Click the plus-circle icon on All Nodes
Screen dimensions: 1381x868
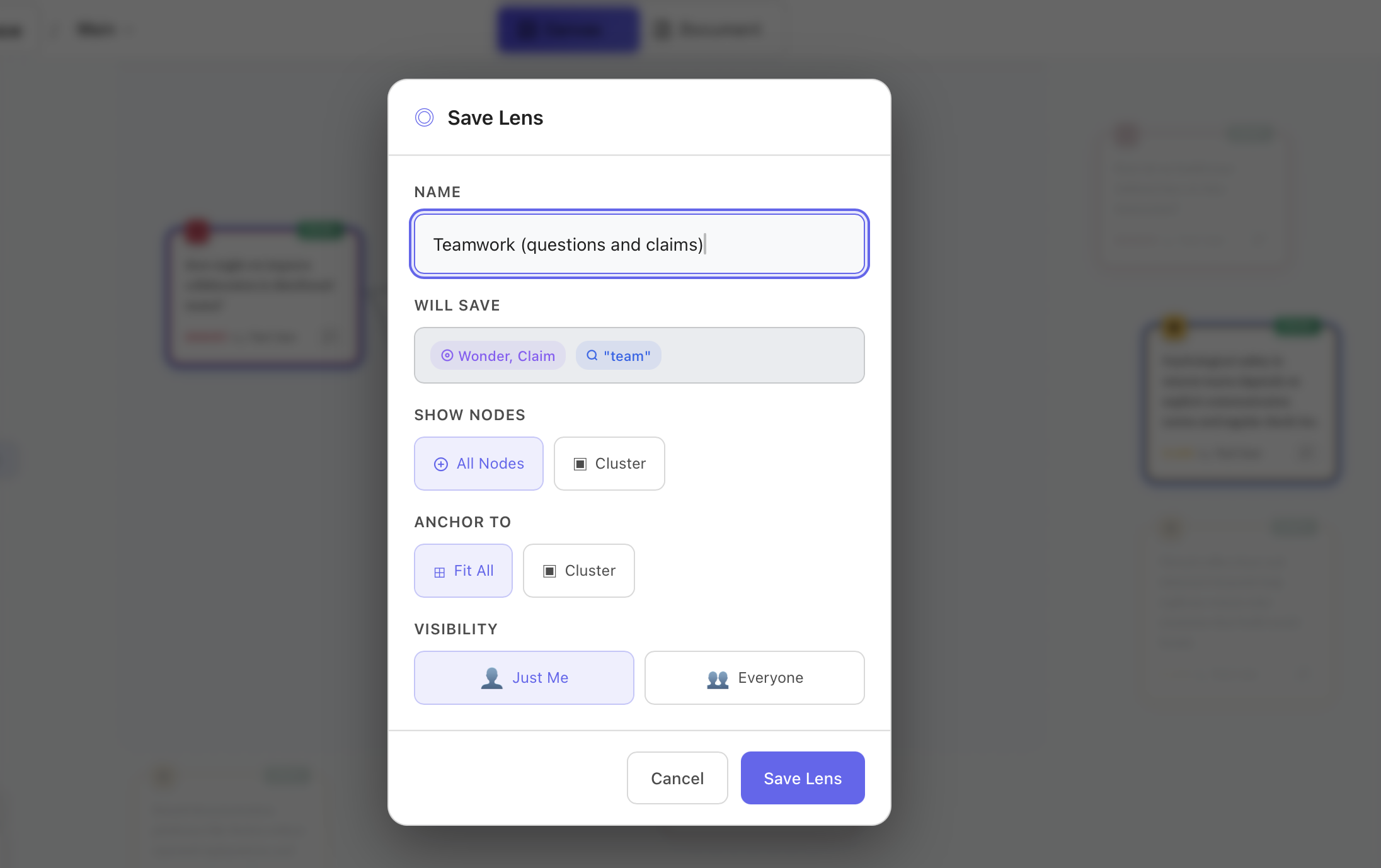tap(441, 464)
